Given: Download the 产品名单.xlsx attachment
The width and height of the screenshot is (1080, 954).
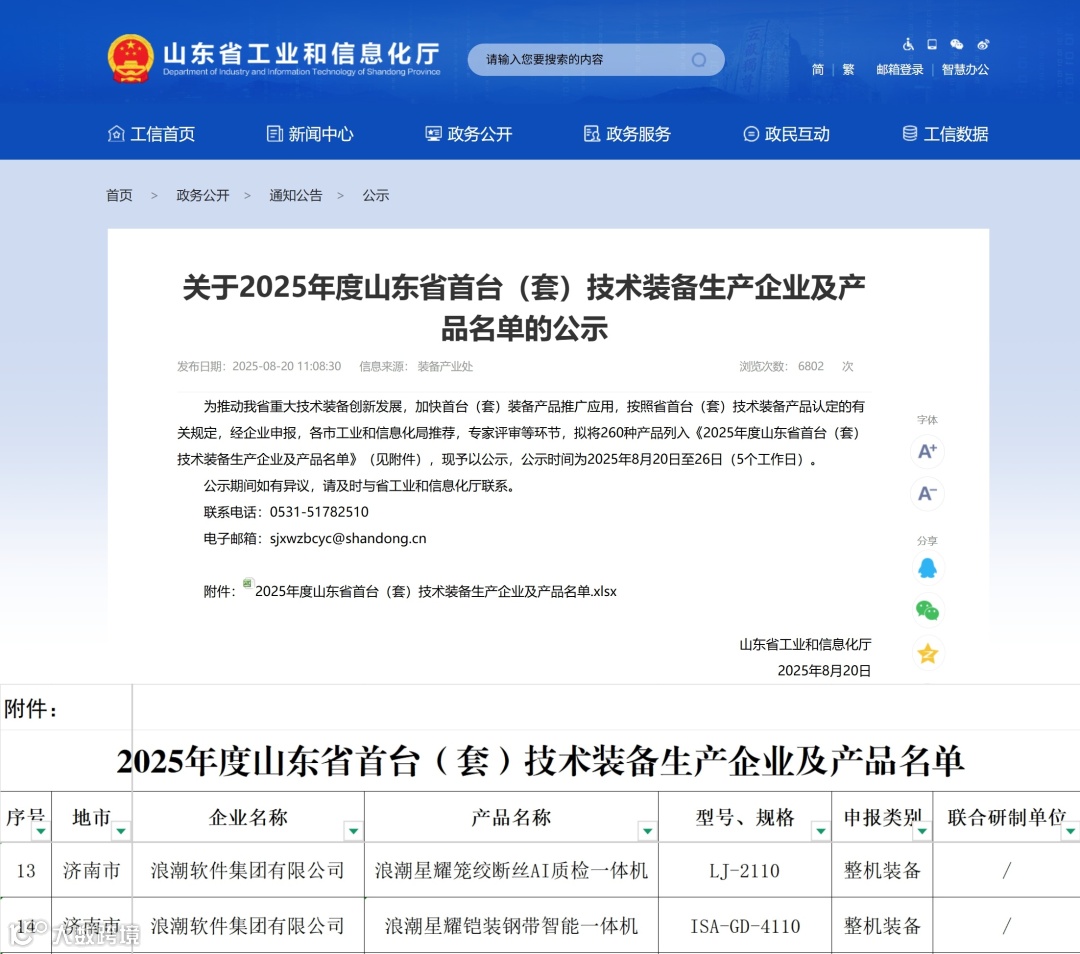Looking at the screenshot, I should coord(435,591).
